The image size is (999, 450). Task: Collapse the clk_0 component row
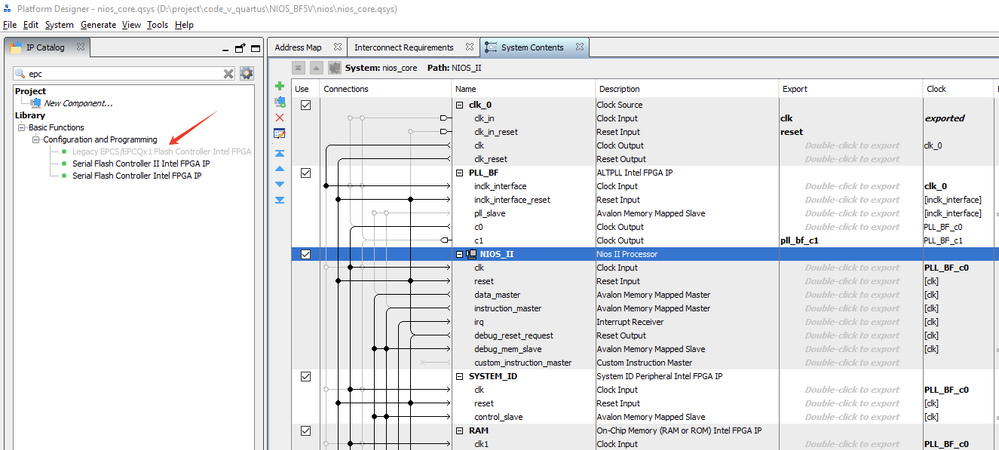coord(460,105)
